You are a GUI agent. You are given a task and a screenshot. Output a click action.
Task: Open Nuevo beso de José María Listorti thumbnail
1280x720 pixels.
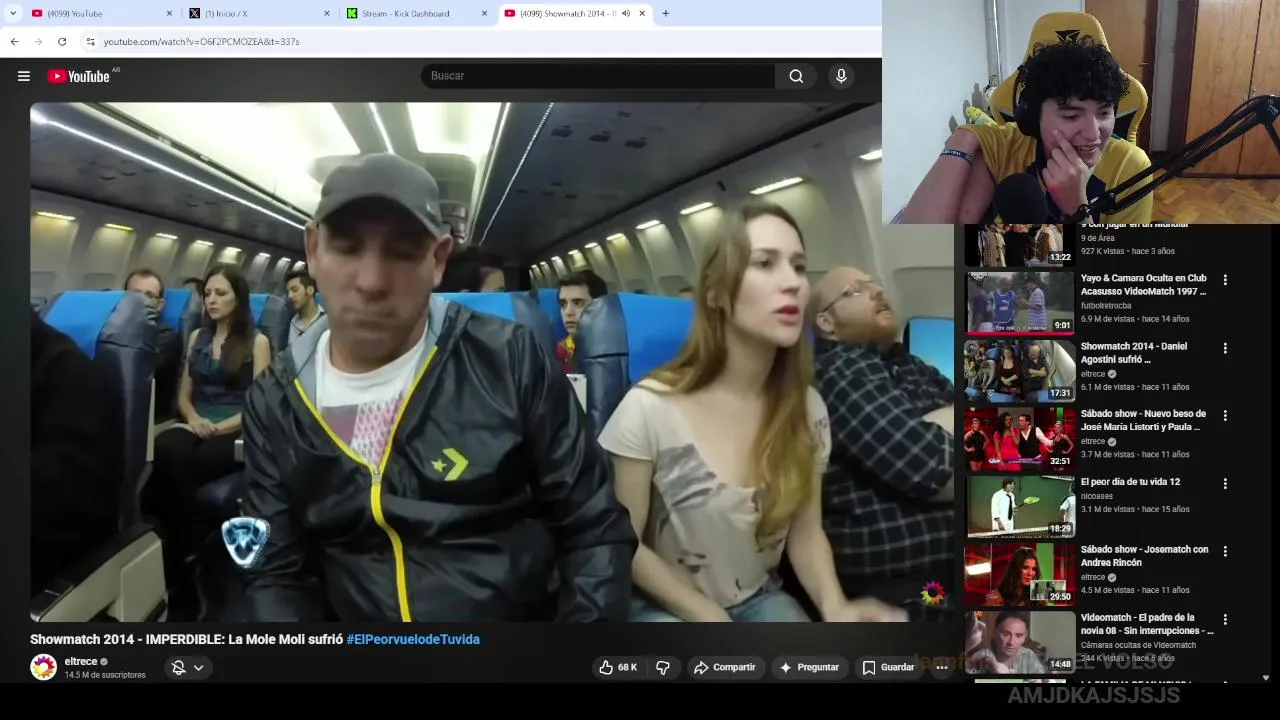point(1019,437)
